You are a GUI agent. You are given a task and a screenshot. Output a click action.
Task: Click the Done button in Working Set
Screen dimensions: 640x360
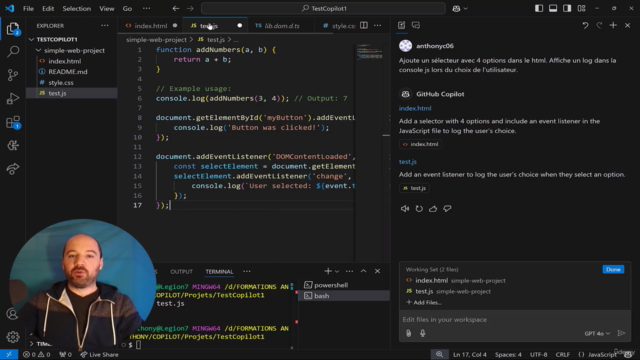click(x=613, y=269)
